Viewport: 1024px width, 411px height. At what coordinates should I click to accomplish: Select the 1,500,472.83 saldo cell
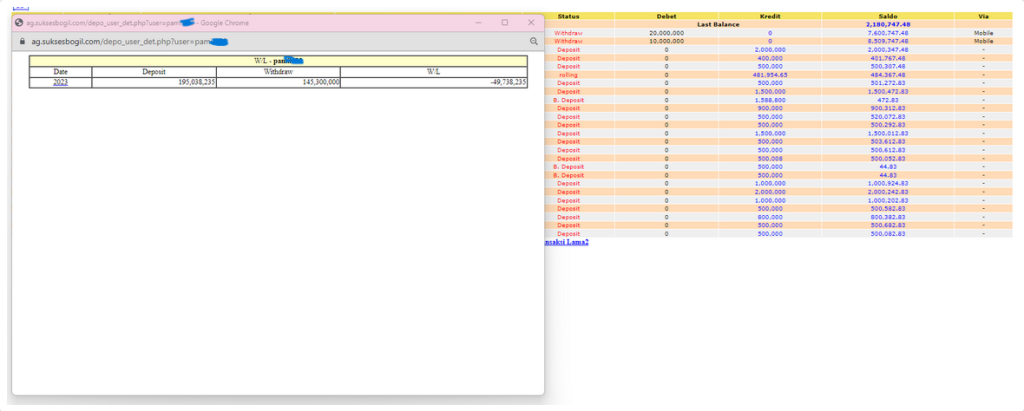[x=888, y=91]
